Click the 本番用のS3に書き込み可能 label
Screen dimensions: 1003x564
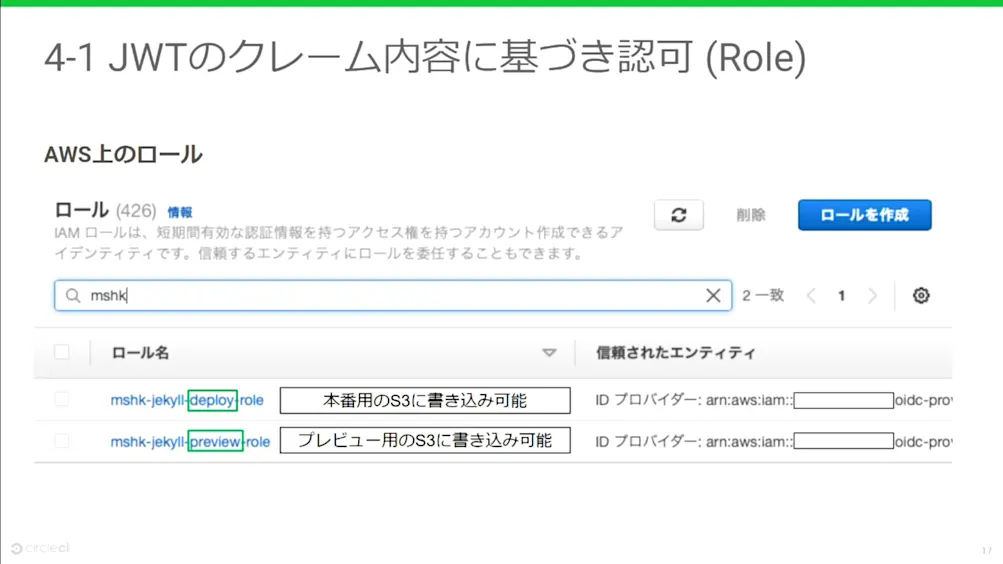[x=425, y=400]
